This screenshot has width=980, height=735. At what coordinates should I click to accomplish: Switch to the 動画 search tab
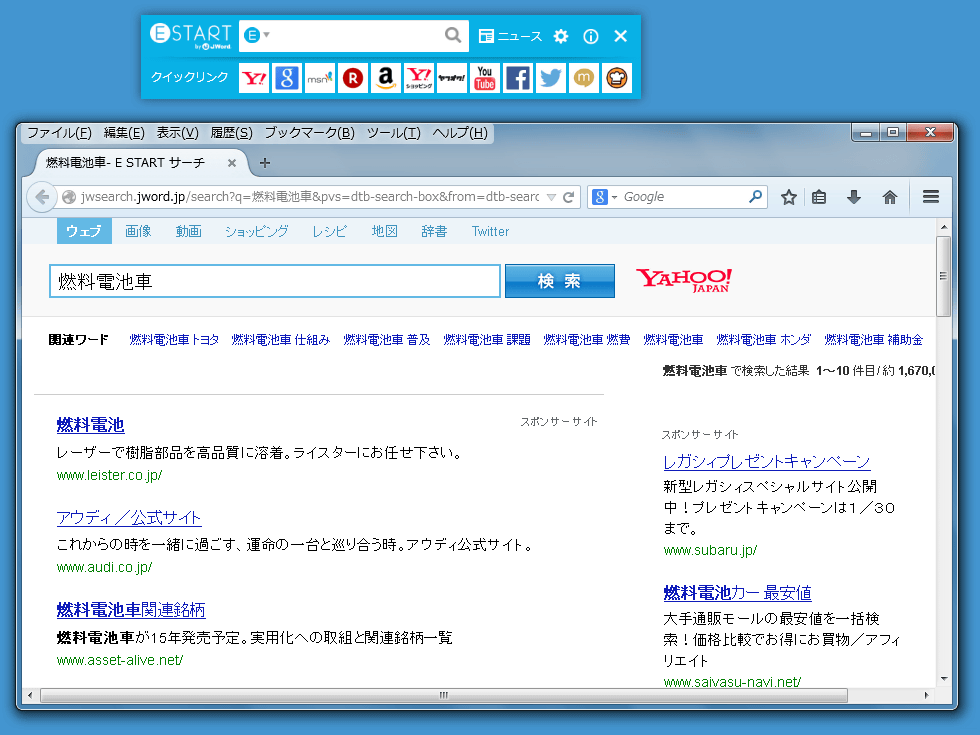point(189,231)
